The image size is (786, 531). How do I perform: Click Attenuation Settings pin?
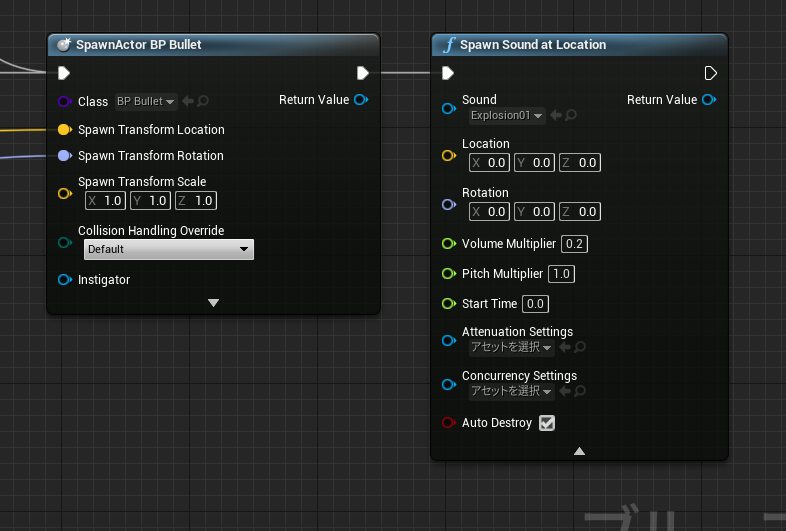449,340
